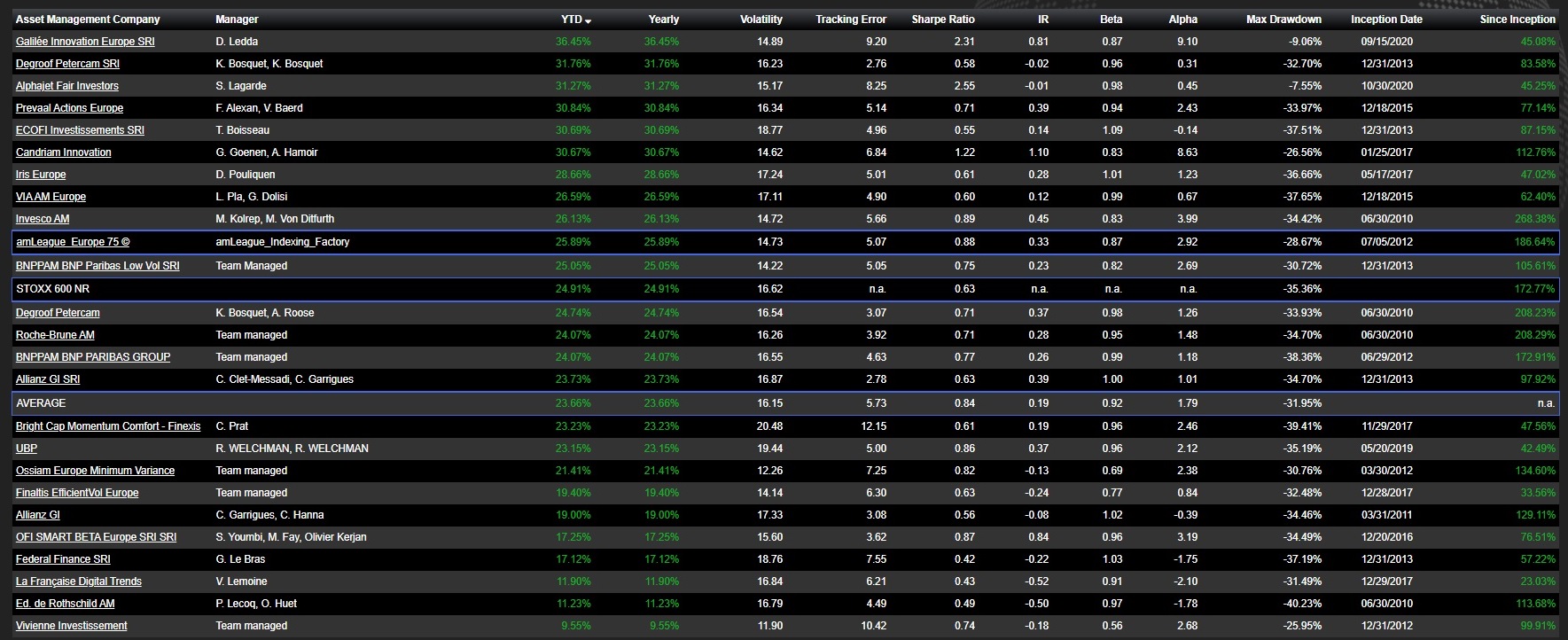
Task: Open Prevaal Actions Europe link
Action: tap(69, 108)
